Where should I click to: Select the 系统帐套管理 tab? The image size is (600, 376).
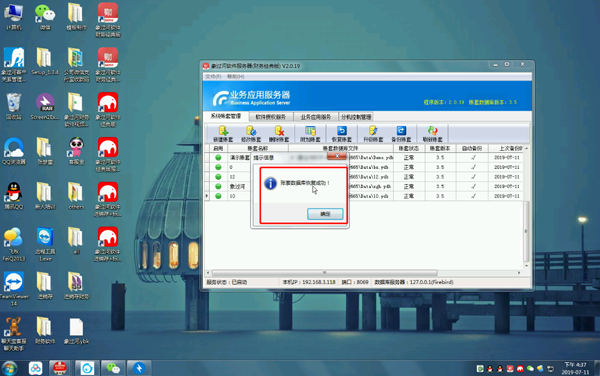pos(226,116)
